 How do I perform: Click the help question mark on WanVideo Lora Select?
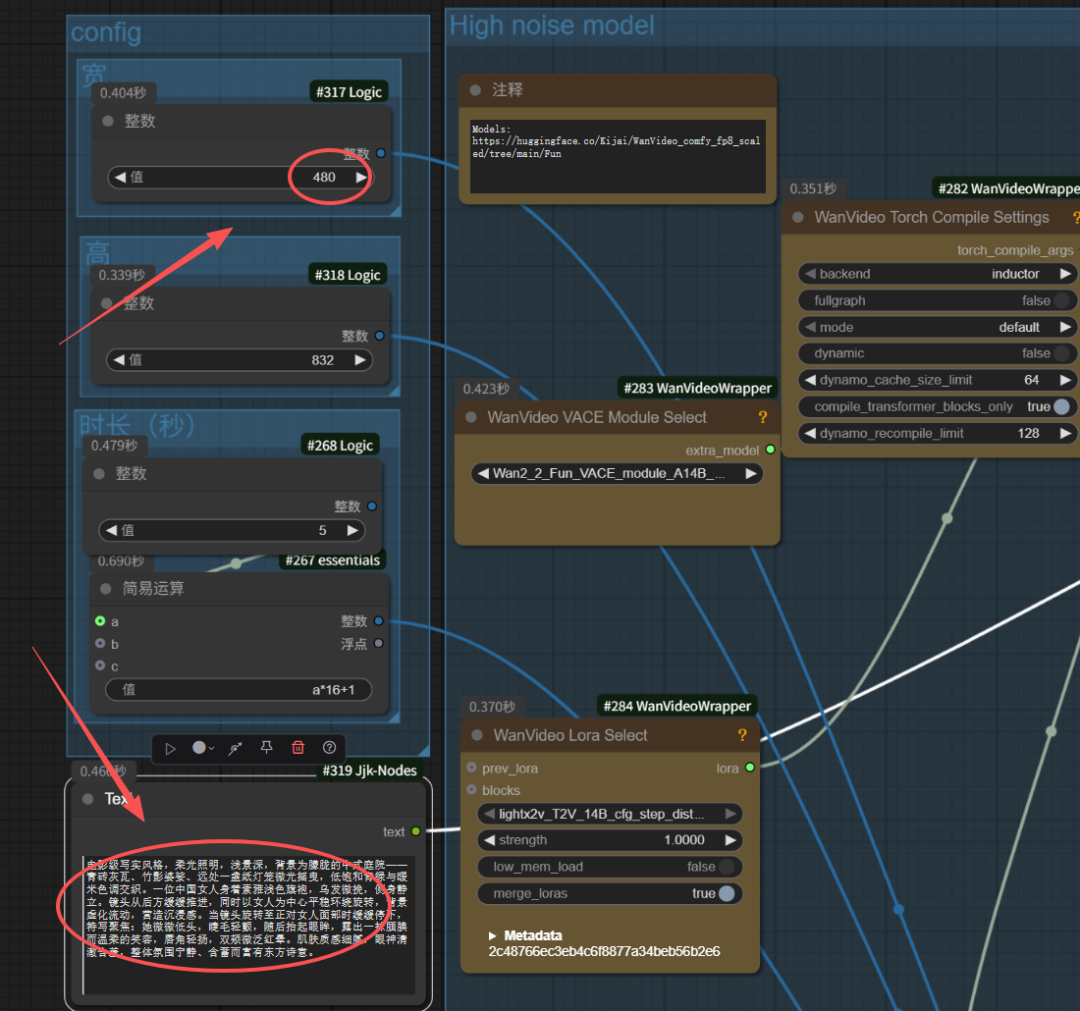(x=742, y=735)
